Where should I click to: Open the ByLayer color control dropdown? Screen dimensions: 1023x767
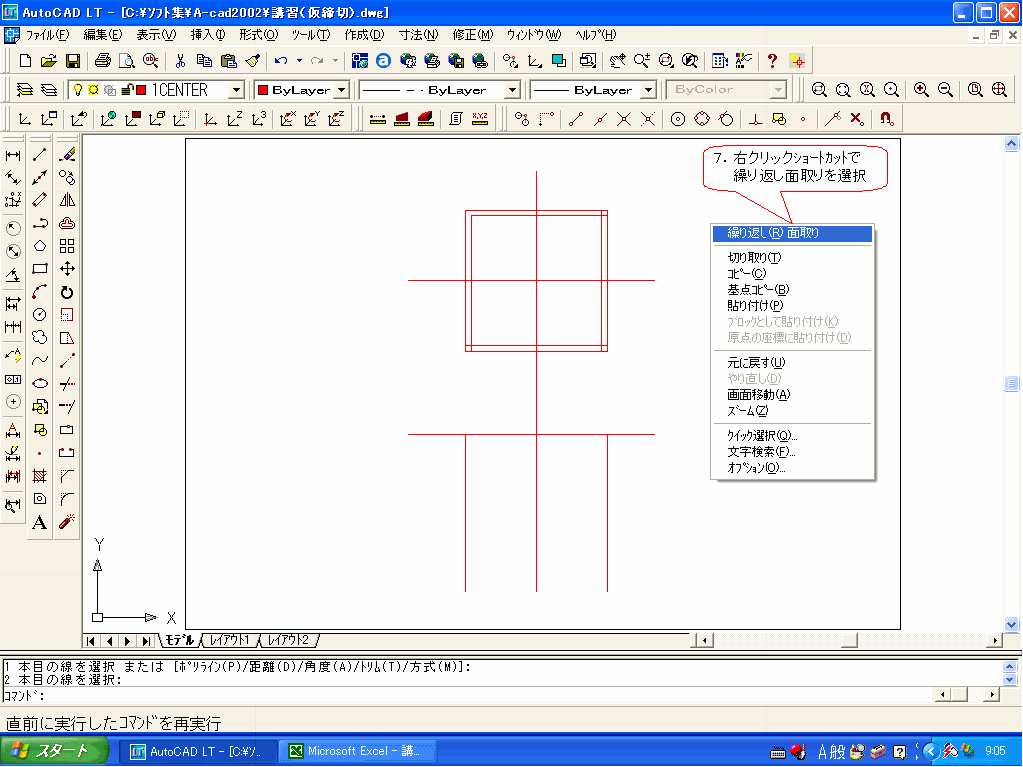(x=343, y=89)
